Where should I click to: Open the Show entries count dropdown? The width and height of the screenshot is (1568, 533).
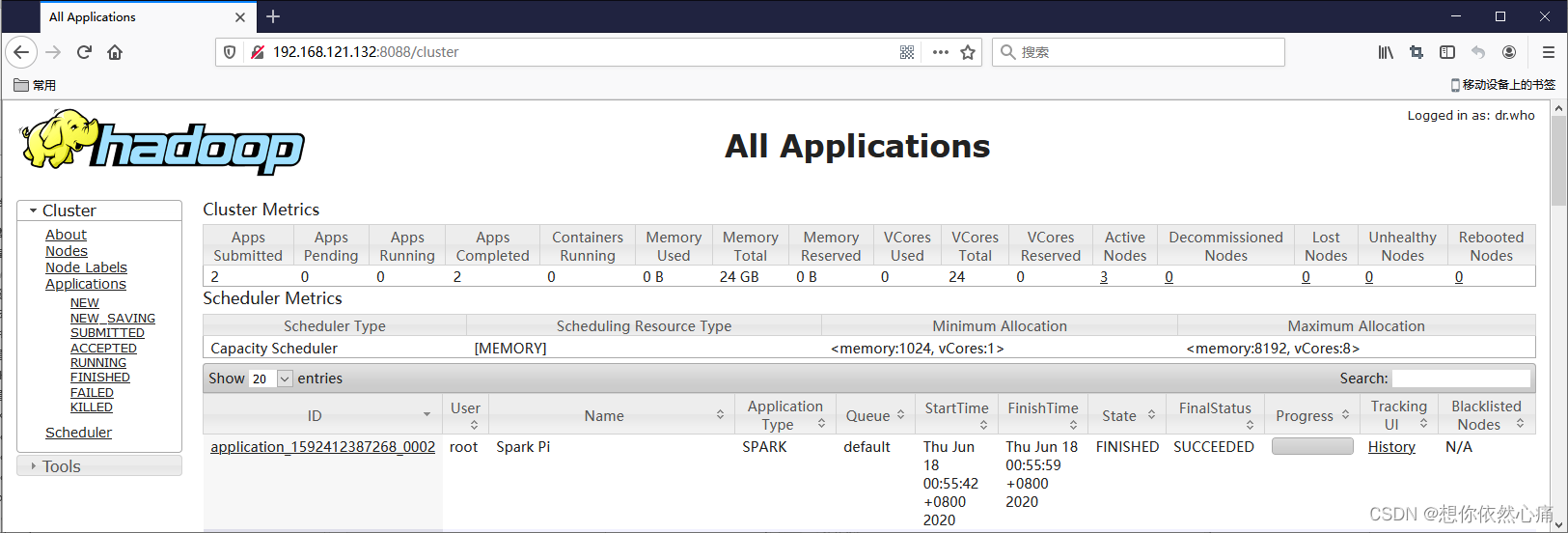[270, 379]
